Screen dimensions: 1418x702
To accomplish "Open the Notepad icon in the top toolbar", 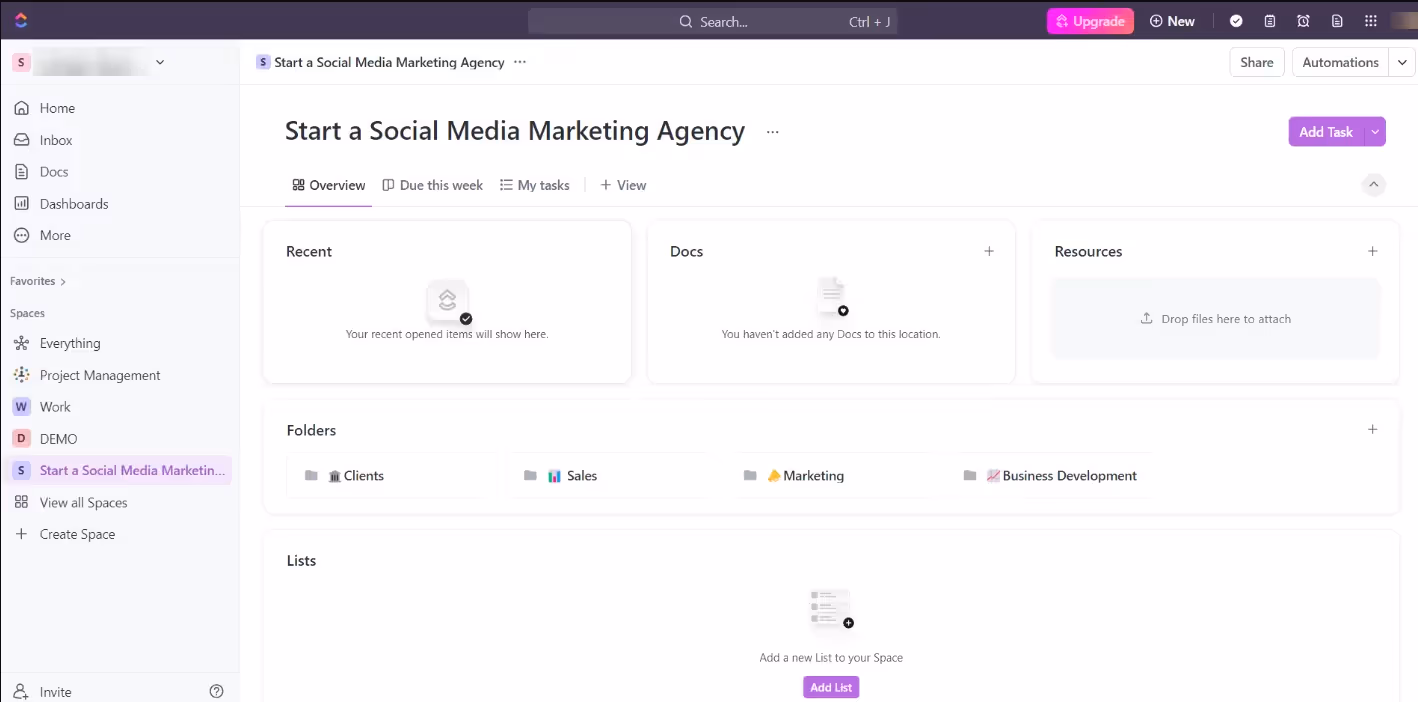I will click(1270, 20).
